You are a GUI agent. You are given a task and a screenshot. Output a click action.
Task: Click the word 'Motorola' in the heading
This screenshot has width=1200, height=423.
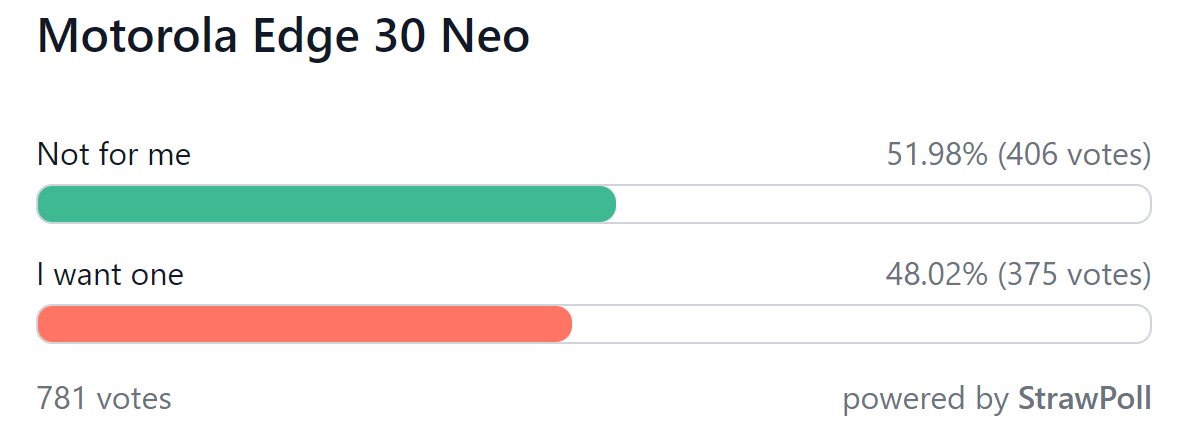137,38
